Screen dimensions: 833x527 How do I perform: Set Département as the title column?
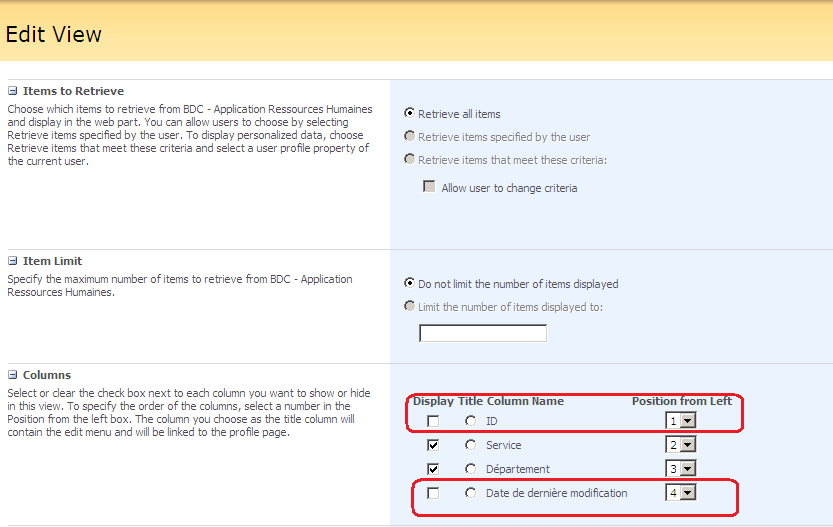tap(471, 469)
